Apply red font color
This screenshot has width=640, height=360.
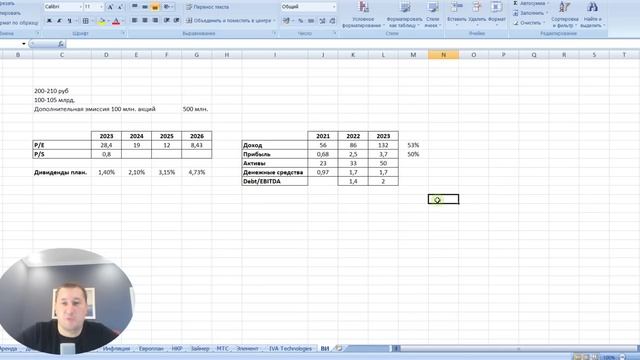tap(116, 20)
